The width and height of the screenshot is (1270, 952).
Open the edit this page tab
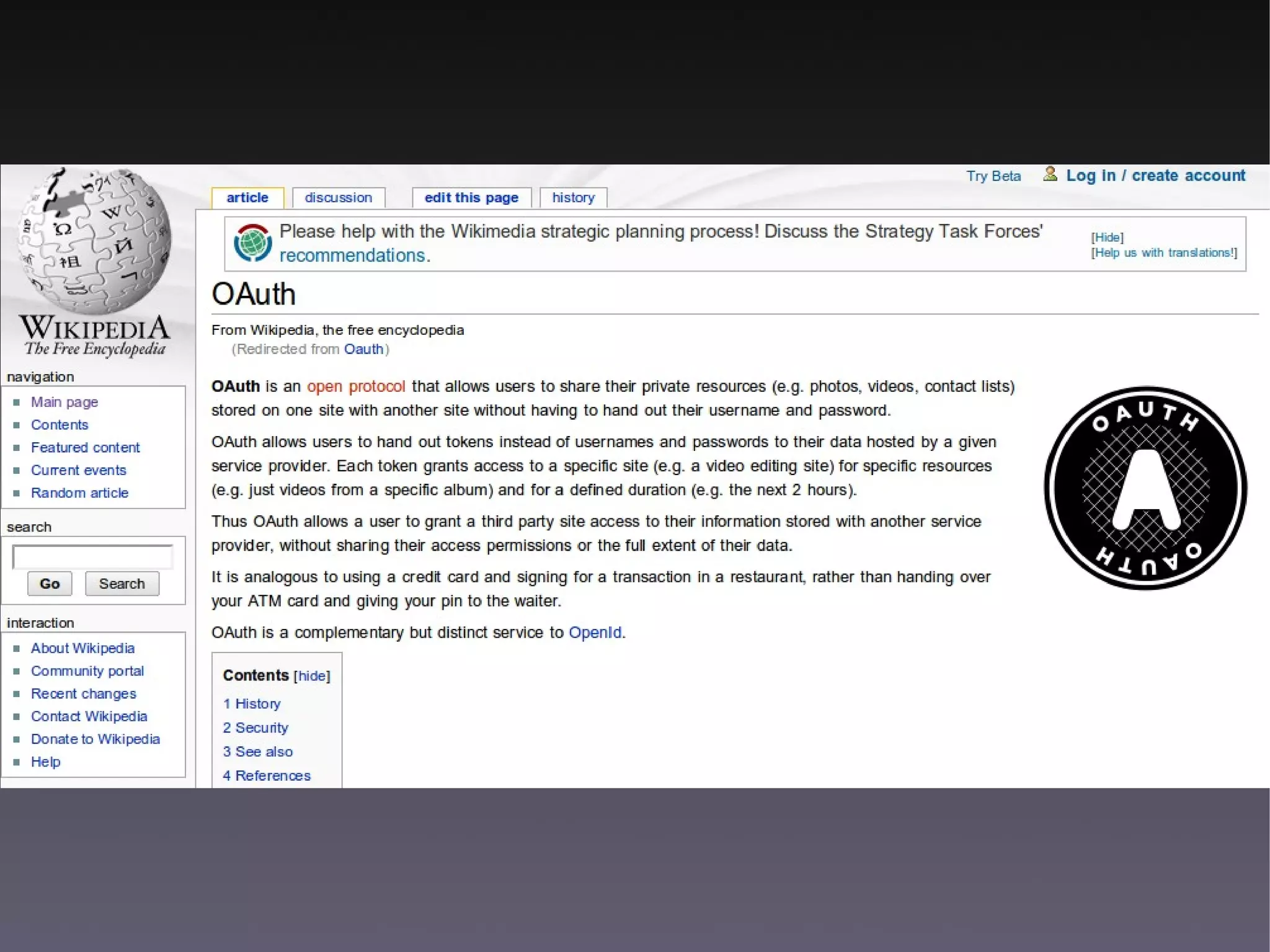(x=471, y=198)
